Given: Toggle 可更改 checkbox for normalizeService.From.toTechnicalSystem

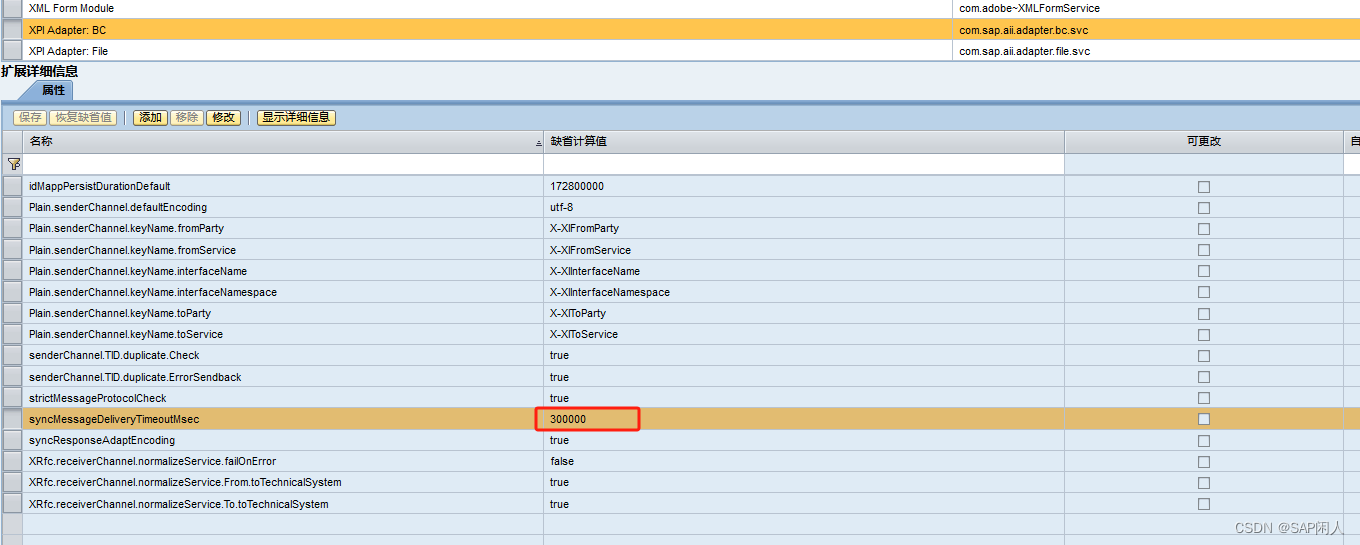Looking at the screenshot, I should [1204, 483].
